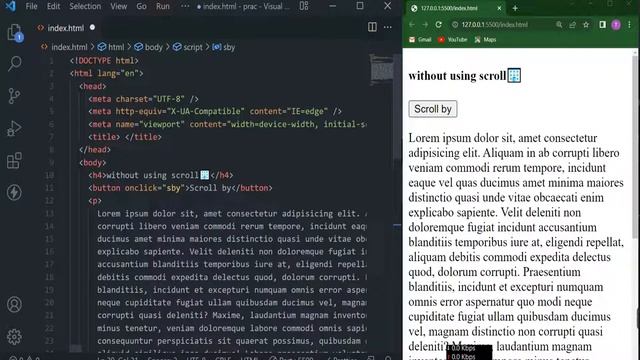Image resolution: width=640 pixels, height=360 pixels.
Task: Open a new browser tab
Action: coord(515,8)
